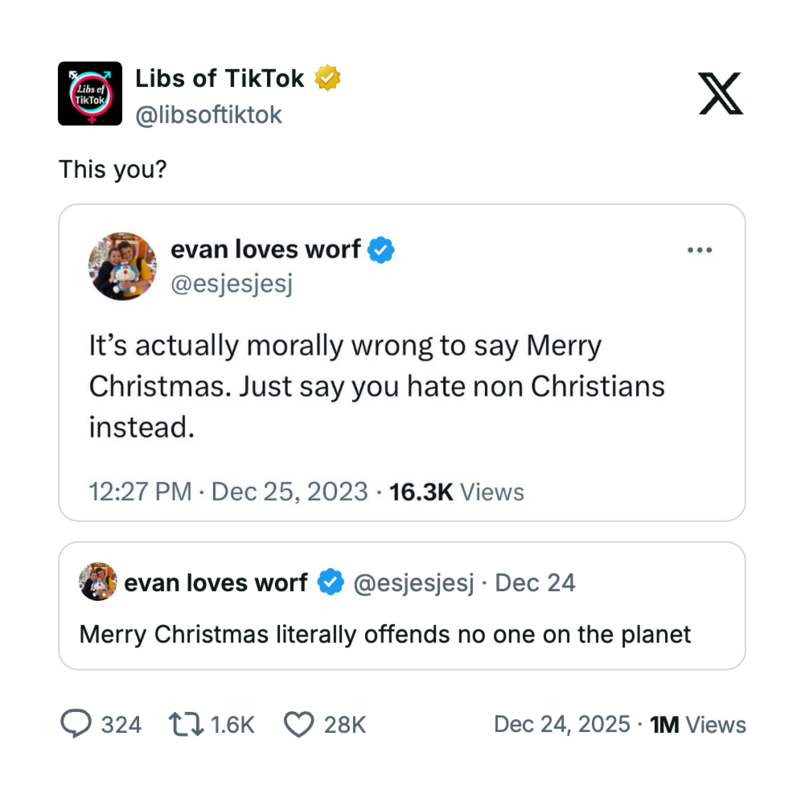This screenshot has width=801, height=798.
Task: Like the tweet with the heart icon
Action: click(x=299, y=724)
